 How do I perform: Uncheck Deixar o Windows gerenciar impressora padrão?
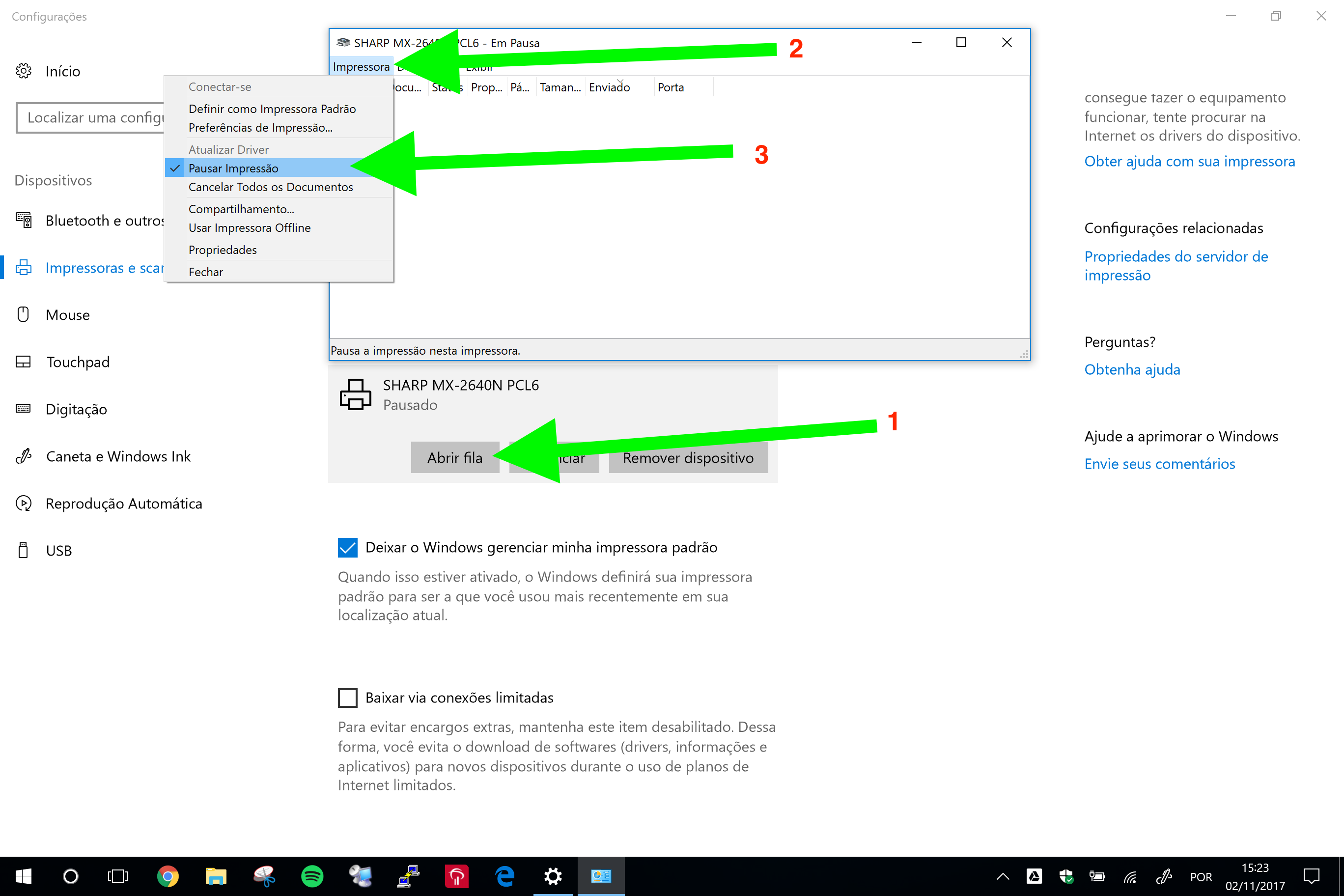(347, 547)
